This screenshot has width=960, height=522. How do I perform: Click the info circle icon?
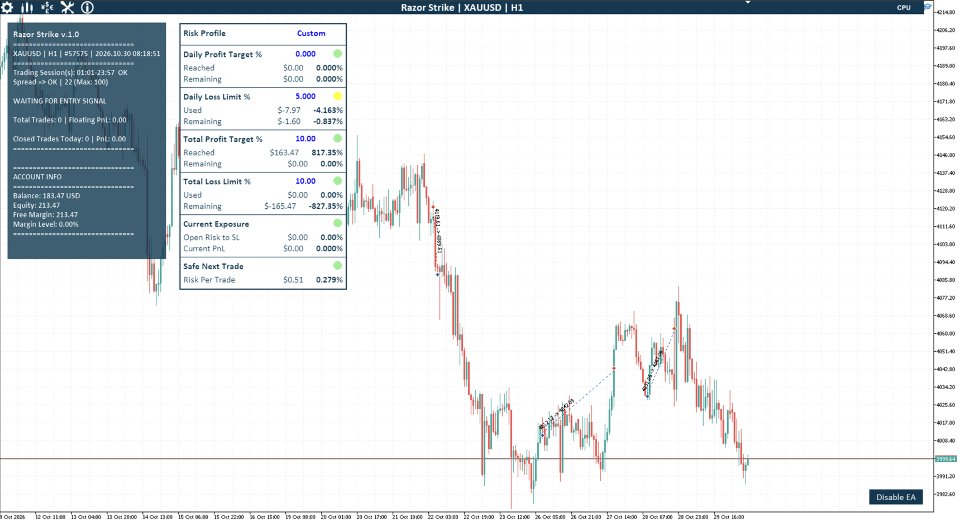[x=88, y=7]
